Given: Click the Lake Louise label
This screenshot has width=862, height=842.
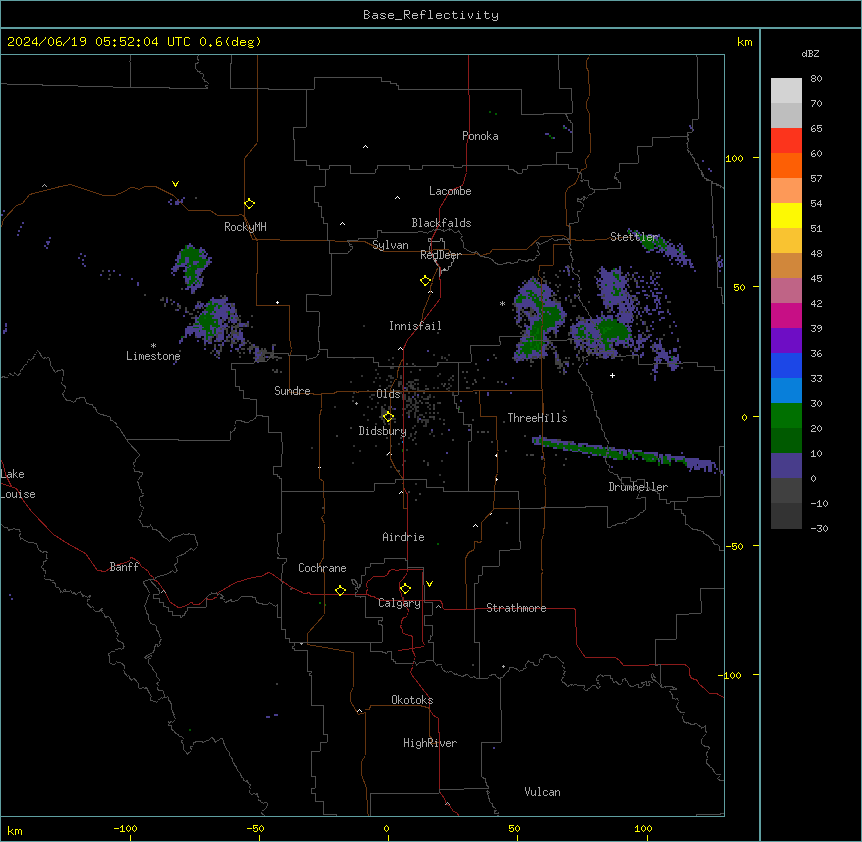Looking at the screenshot, I should 18,484.
